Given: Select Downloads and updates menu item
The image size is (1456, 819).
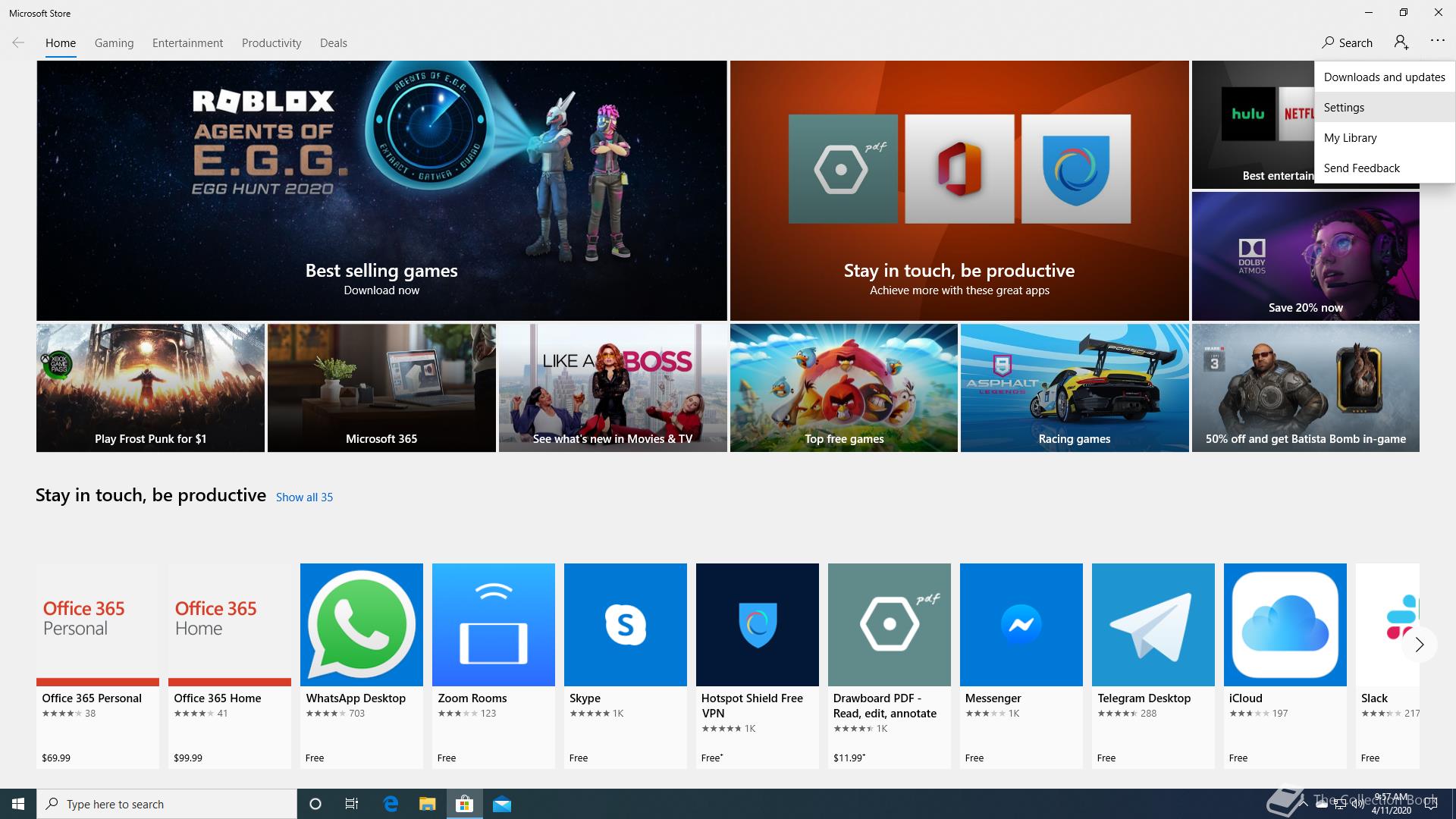Looking at the screenshot, I should pyautogui.click(x=1385, y=77).
